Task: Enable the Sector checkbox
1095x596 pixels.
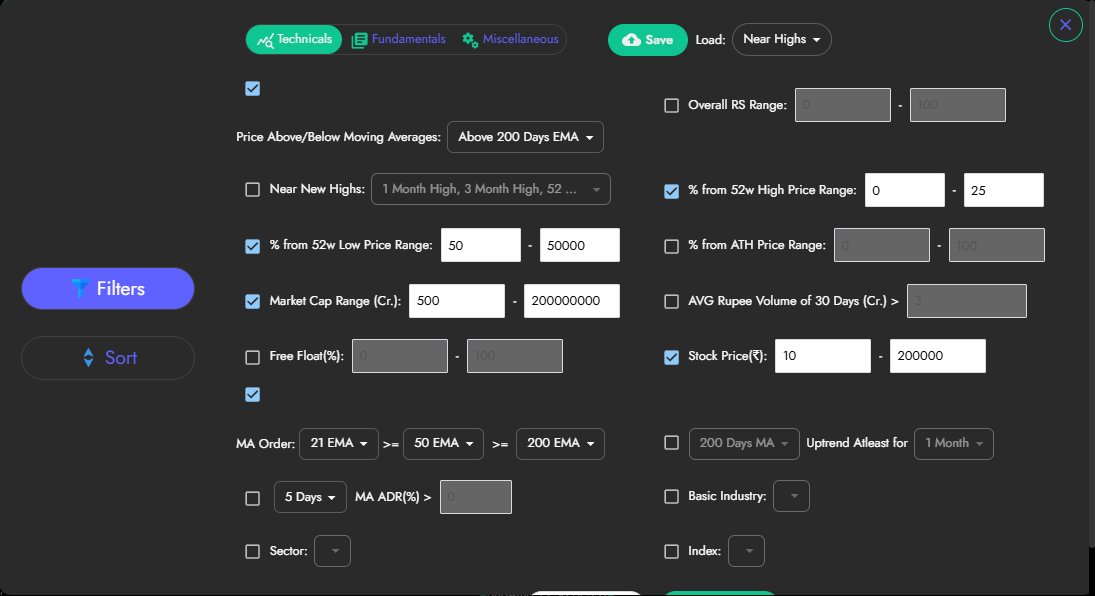Action: click(253, 552)
